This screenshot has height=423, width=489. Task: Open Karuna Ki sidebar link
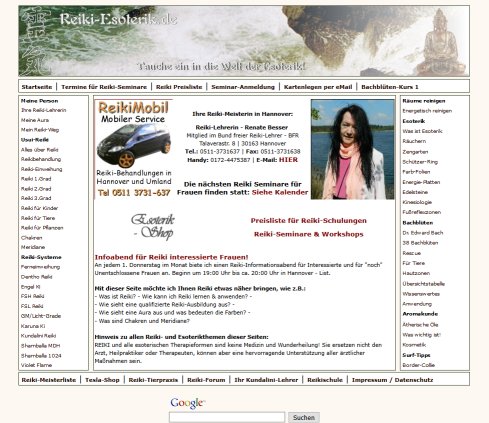point(33,326)
